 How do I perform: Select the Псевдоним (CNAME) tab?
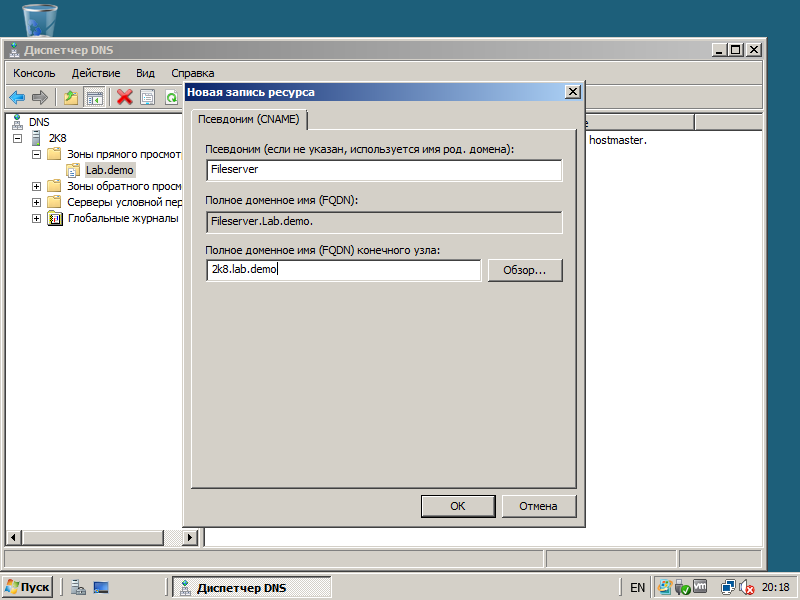[x=248, y=119]
